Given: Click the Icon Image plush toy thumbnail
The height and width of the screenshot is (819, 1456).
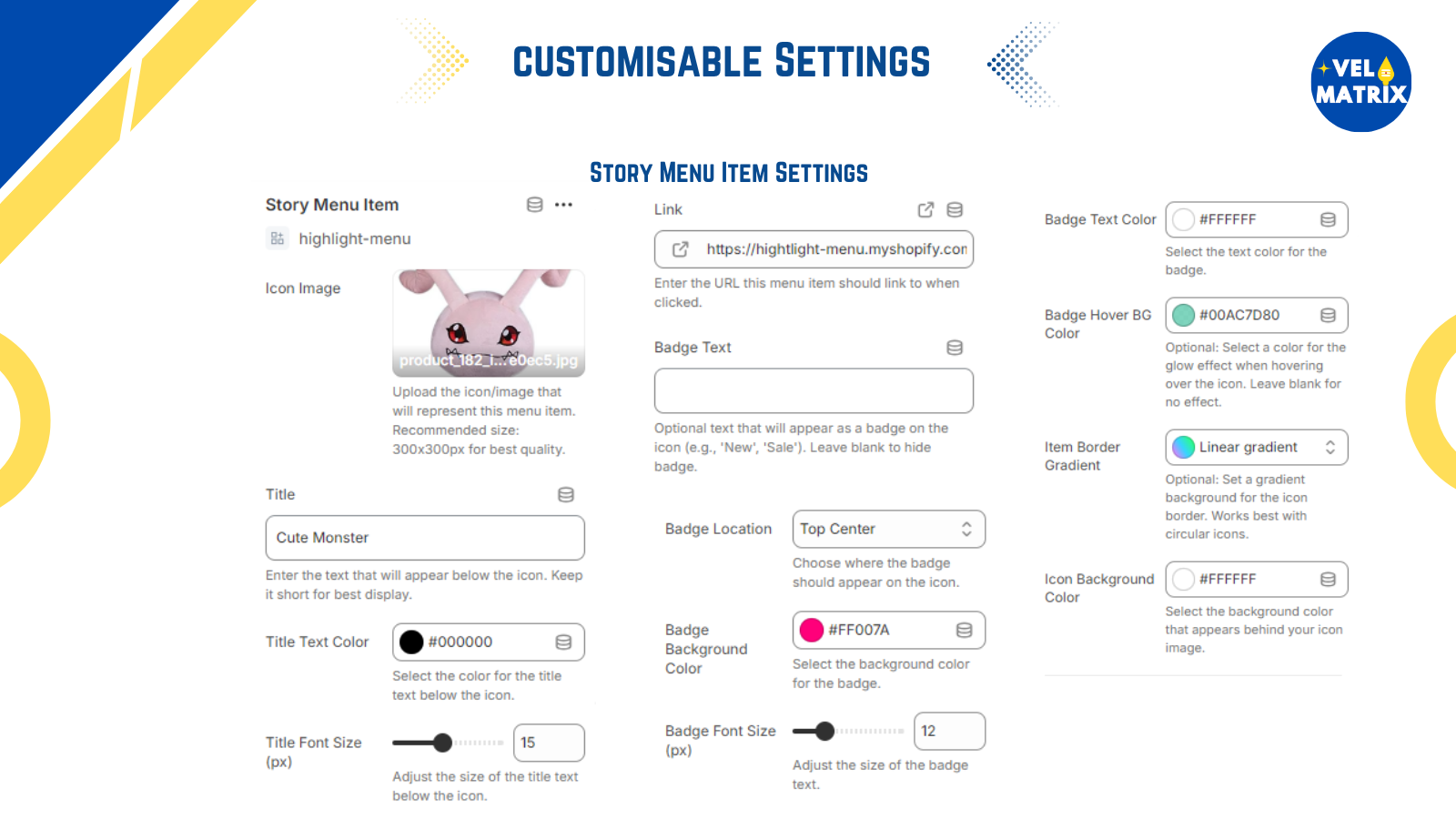Looking at the screenshot, I should [x=489, y=323].
